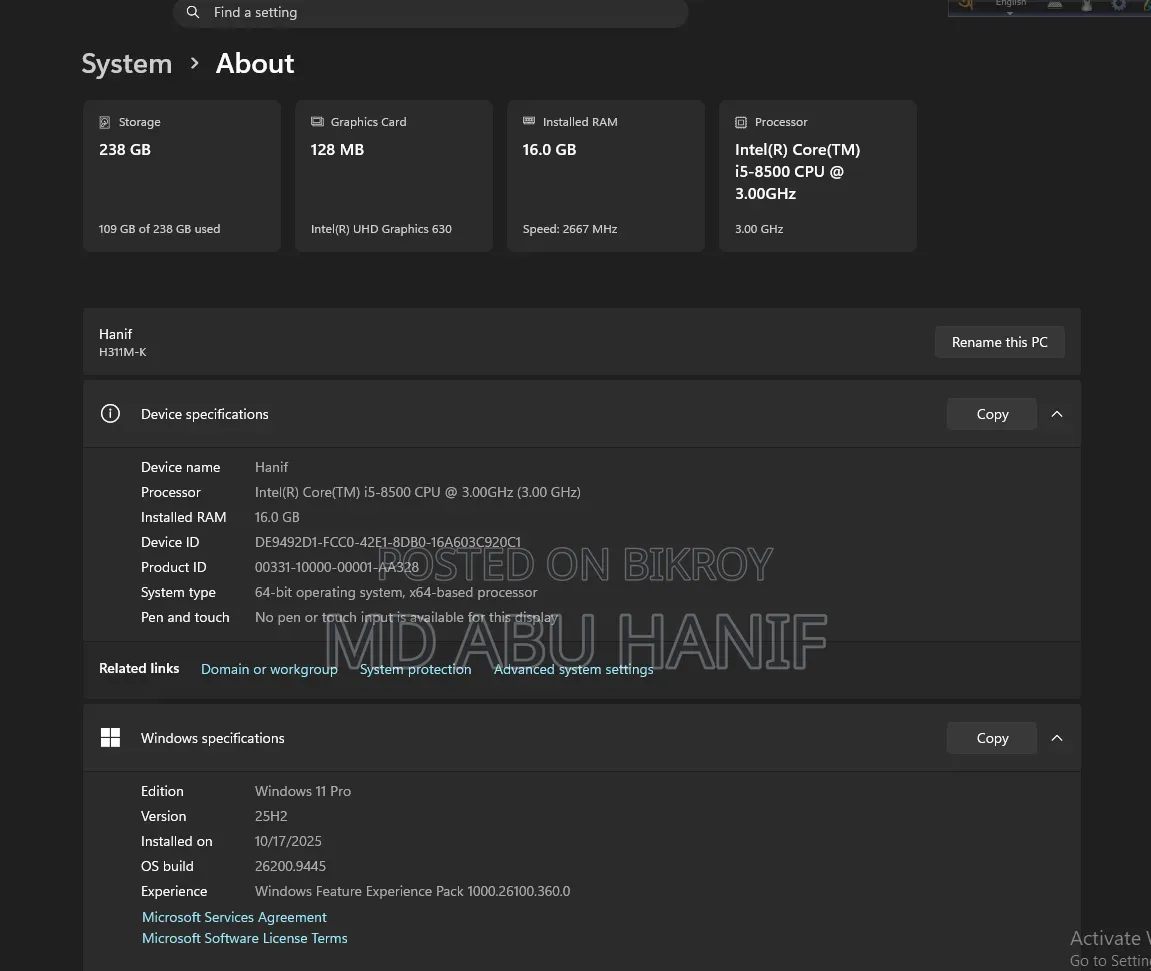This screenshot has width=1151, height=971.
Task: Copy the Windows specifications
Action: 992,738
